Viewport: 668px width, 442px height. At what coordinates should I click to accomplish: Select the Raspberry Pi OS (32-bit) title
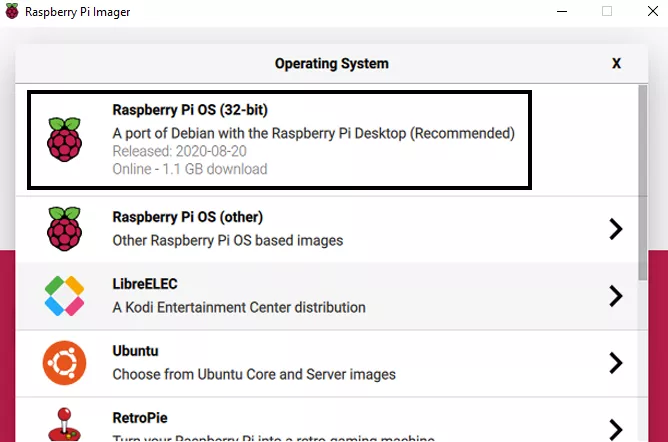[x=190, y=109]
